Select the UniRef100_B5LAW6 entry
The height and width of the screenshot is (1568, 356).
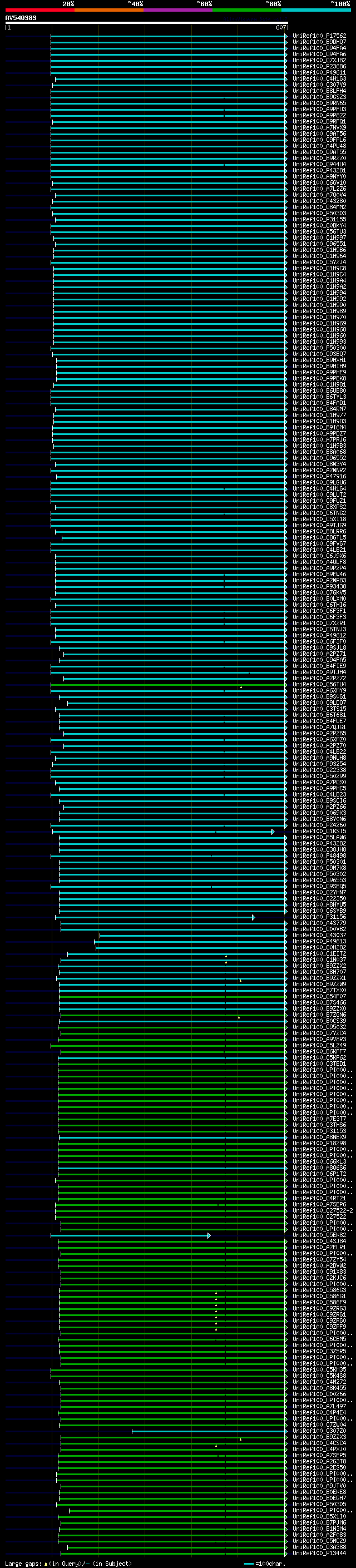point(319,838)
